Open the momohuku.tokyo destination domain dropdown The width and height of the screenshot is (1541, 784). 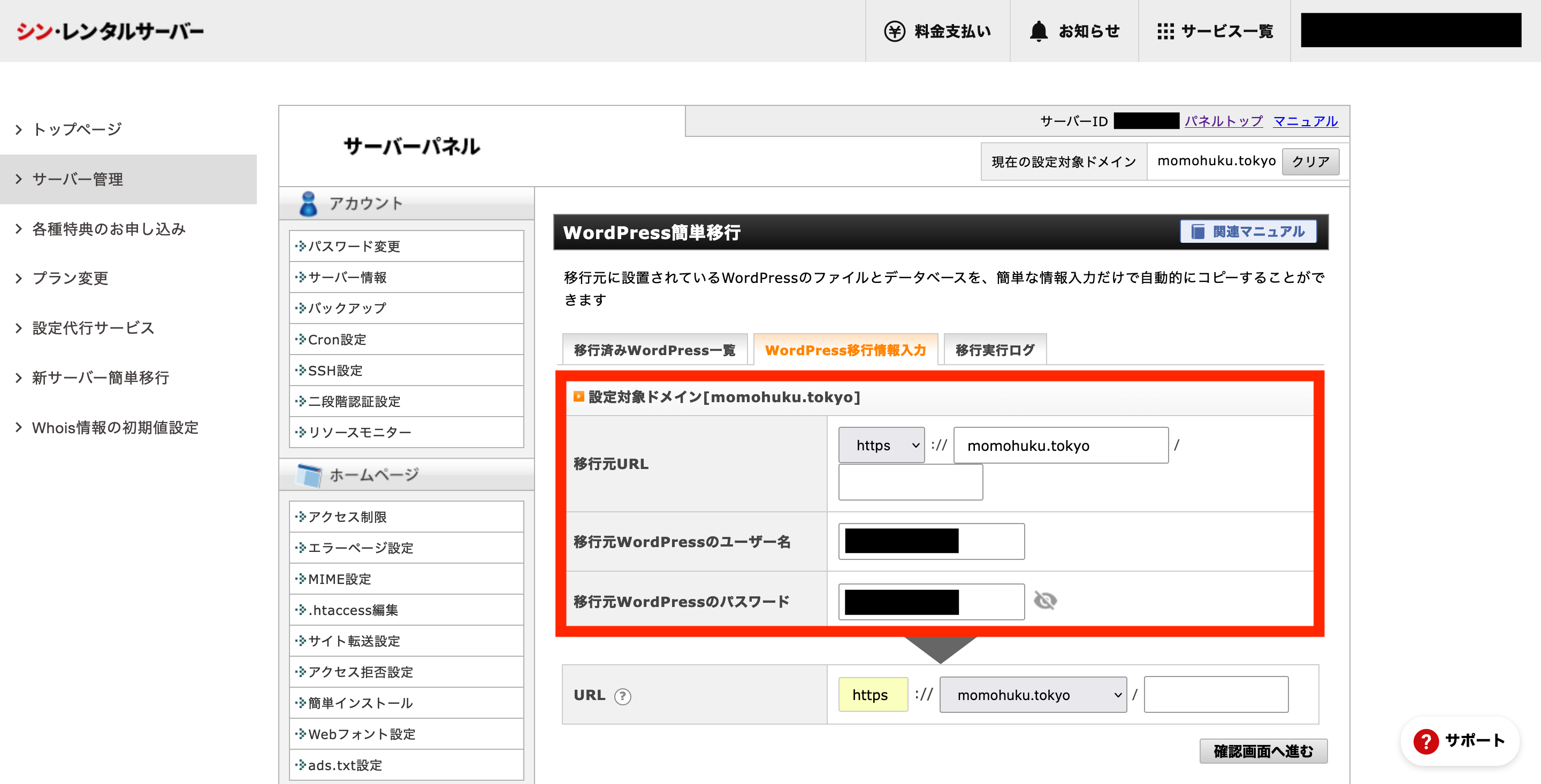1033,694
